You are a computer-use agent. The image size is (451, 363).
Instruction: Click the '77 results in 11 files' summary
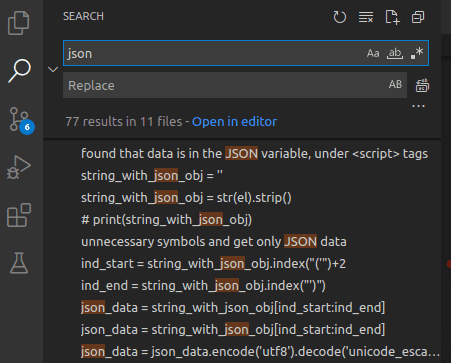pos(124,122)
